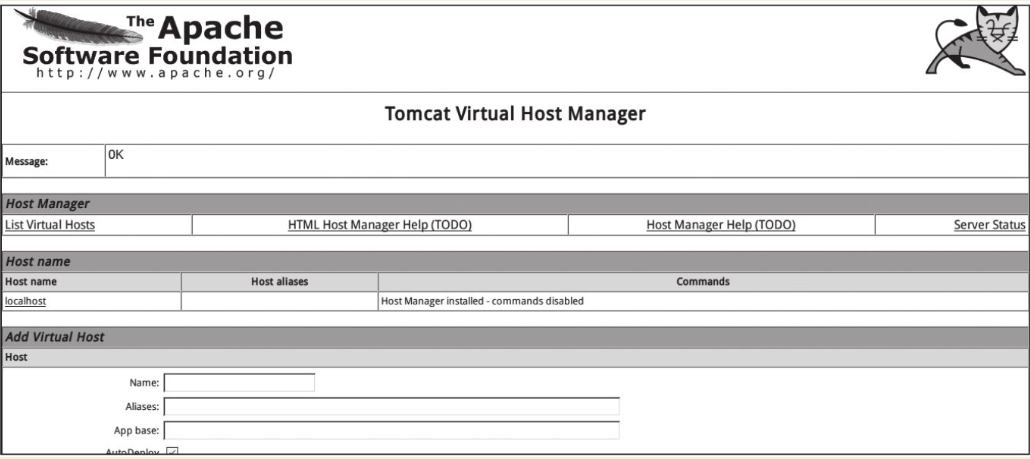The height and width of the screenshot is (459, 1030).
Task: Click 'Host Manager installed - commands disabled' text
Action: click(x=482, y=301)
